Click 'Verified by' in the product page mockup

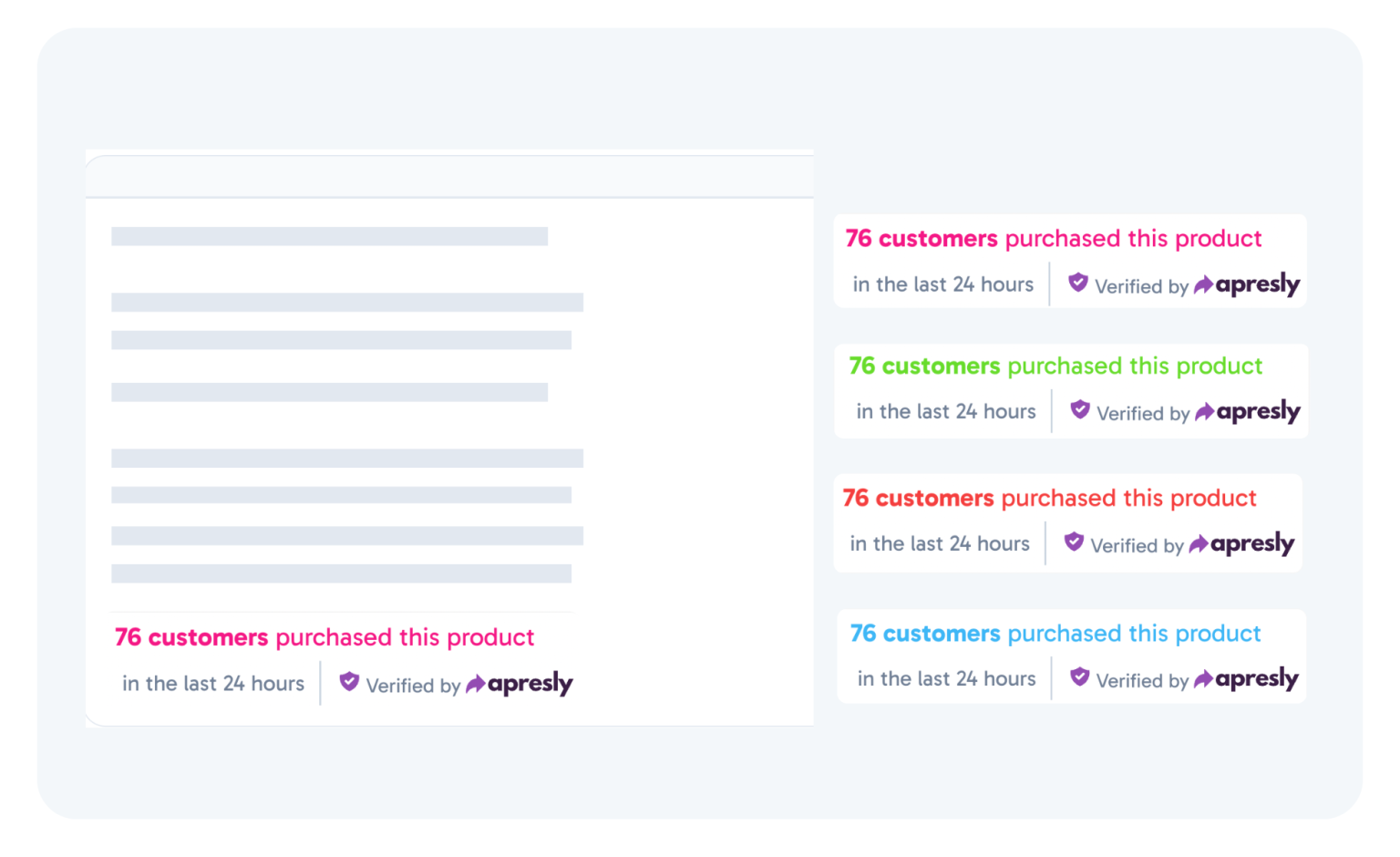[413, 686]
